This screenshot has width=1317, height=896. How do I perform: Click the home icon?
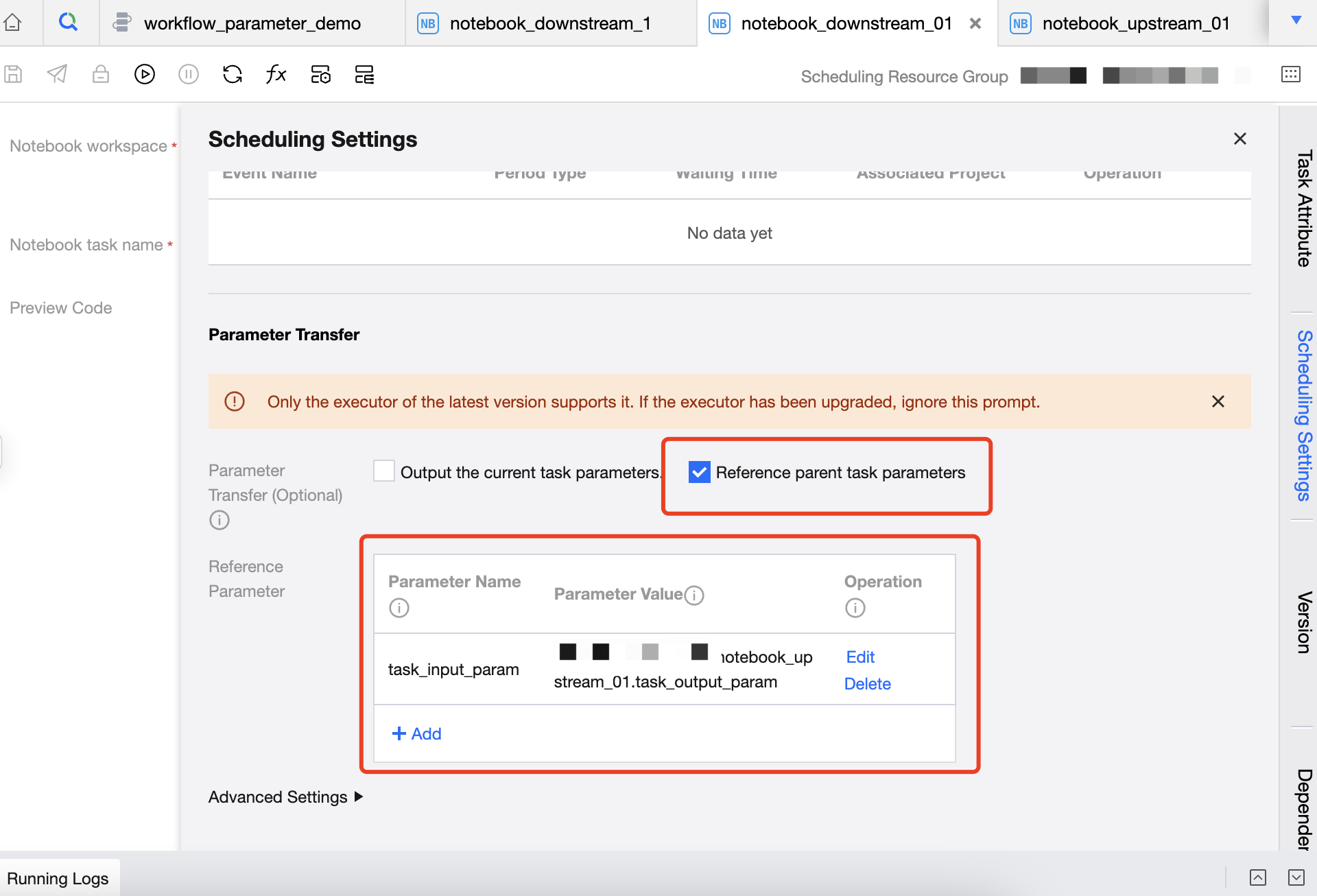[13, 23]
